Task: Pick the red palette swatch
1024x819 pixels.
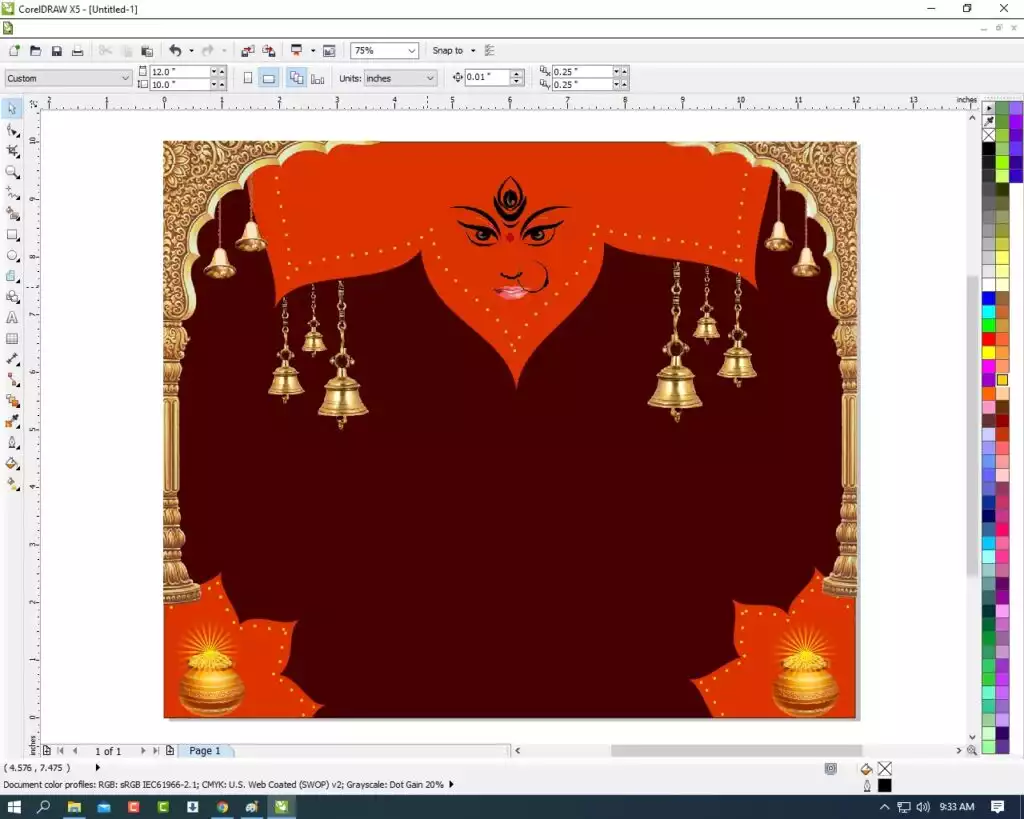Action: point(989,339)
